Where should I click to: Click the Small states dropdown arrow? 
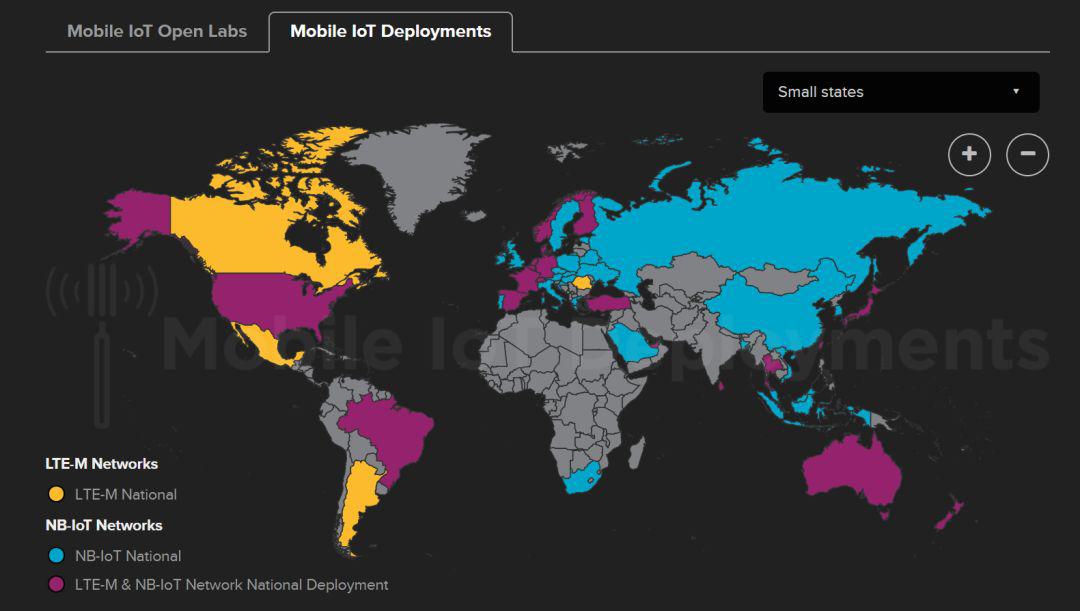(x=1015, y=92)
